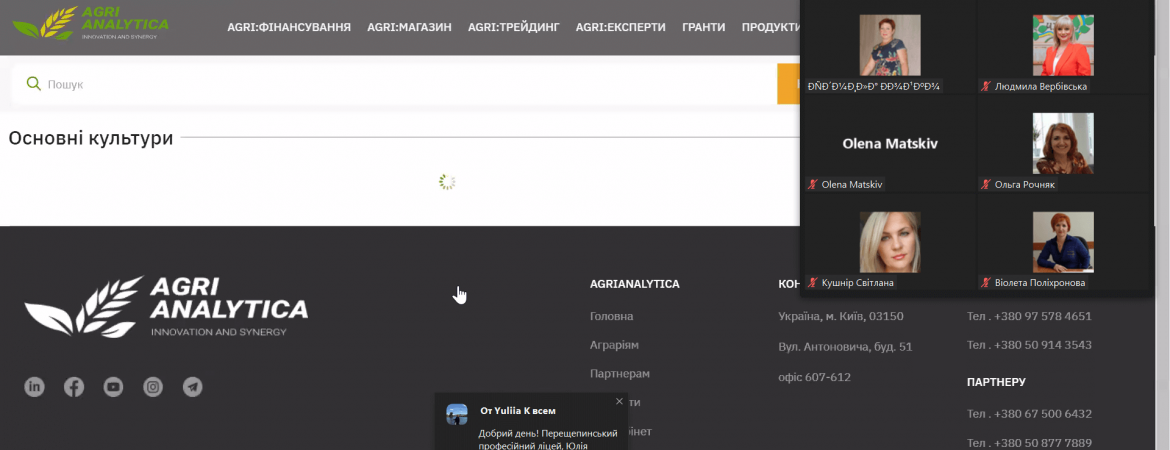Select Ольга Рочняк video thumbnail
The image size is (1170, 450).
click(1063, 143)
